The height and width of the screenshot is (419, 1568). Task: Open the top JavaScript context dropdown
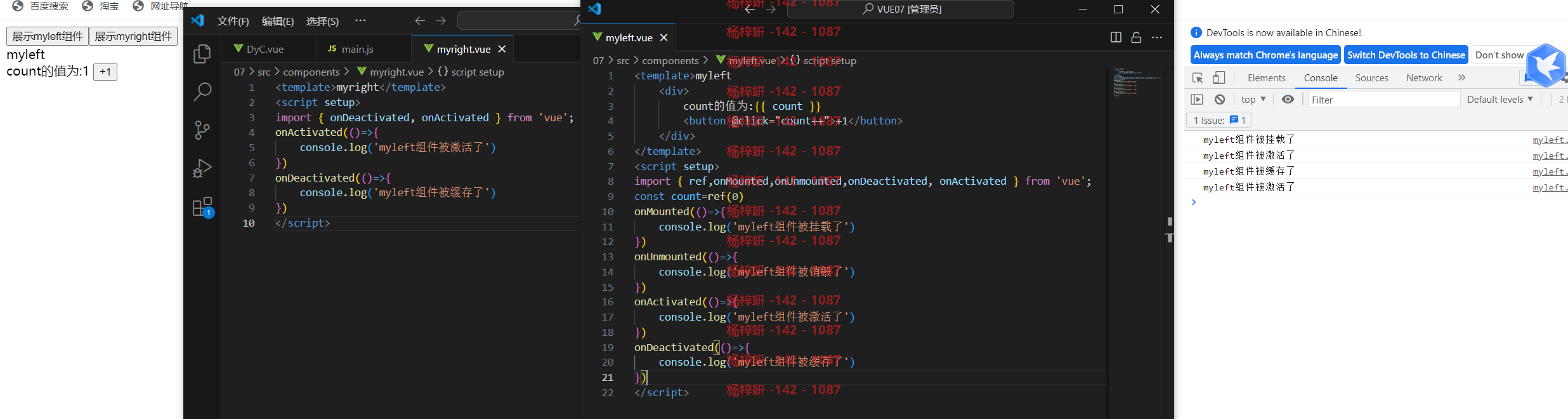point(1253,100)
